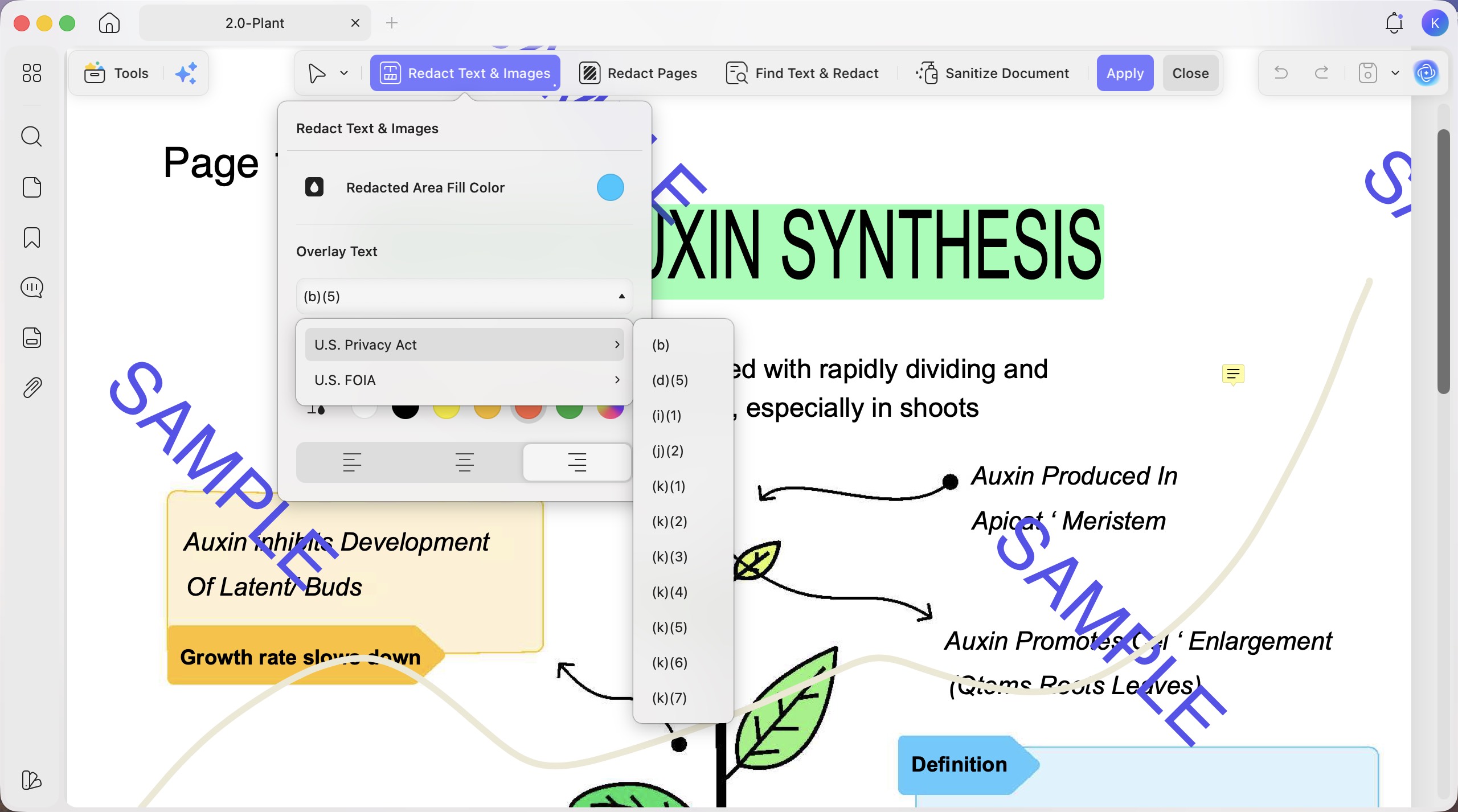The height and width of the screenshot is (812, 1458).
Task: Close the 2.0-Plant tab
Action: pyautogui.click(x=355, y=23)
